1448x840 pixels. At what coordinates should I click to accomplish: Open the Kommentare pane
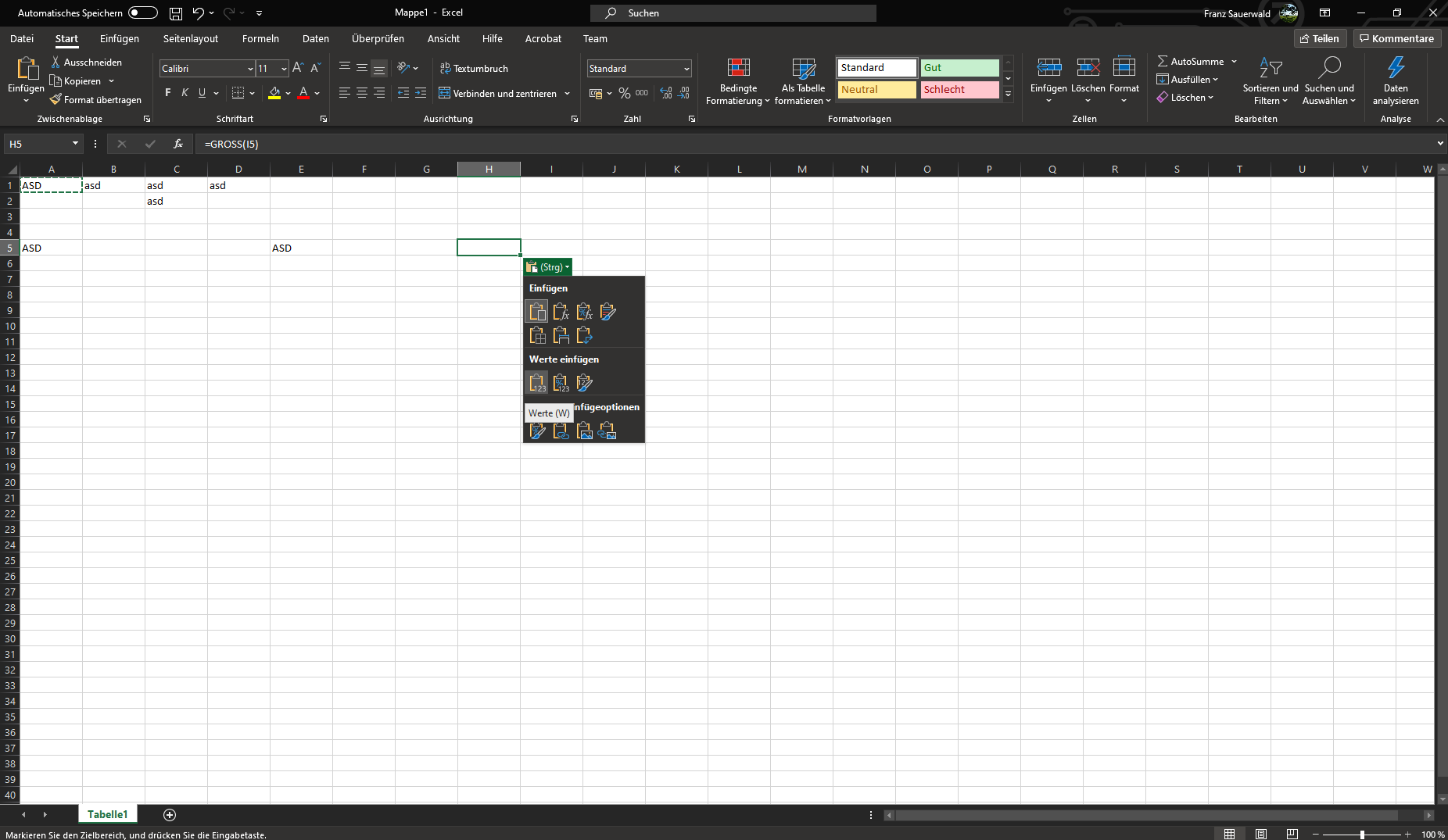1397,38
